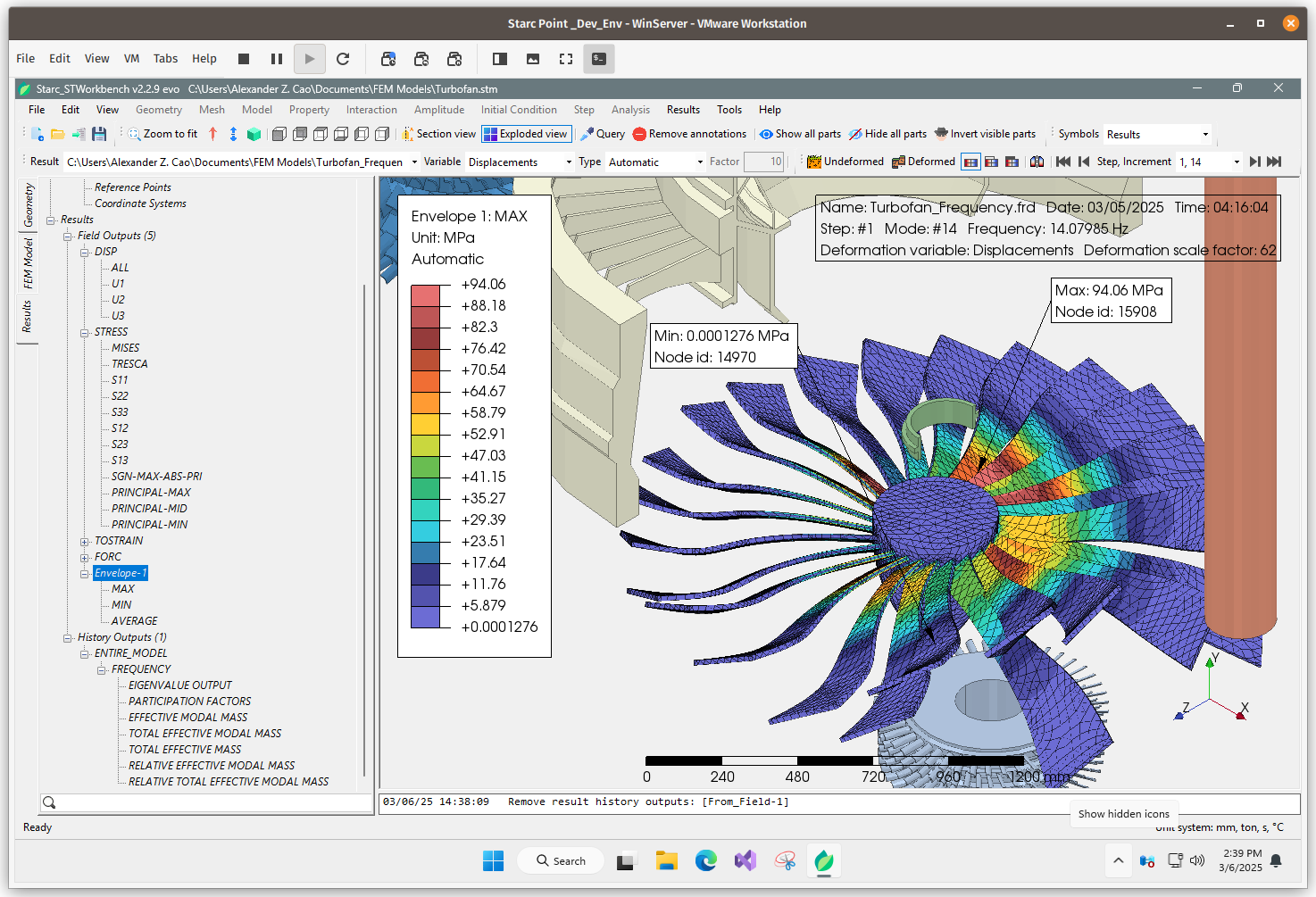Click Remove annotations icon
Screen dimensions: 1316x897
point(639,134)
